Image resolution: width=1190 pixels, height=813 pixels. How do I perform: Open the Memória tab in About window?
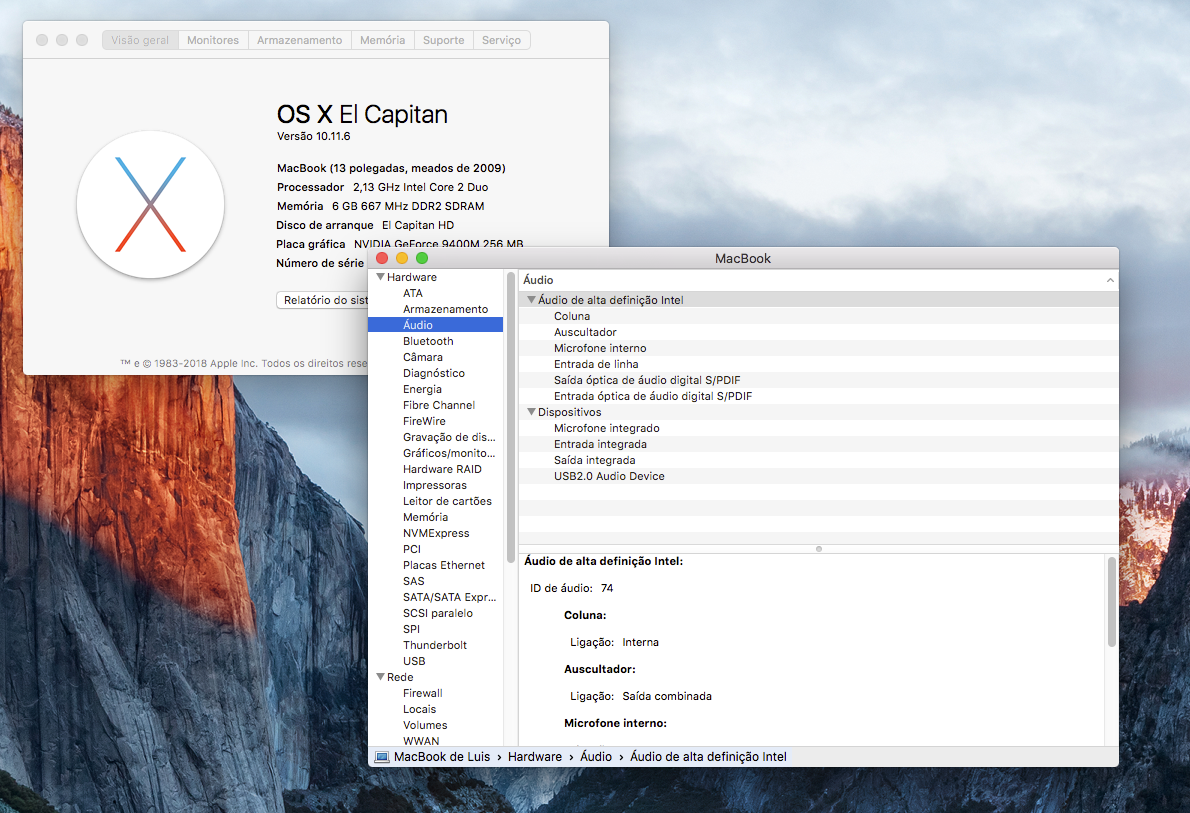[382, 40]
